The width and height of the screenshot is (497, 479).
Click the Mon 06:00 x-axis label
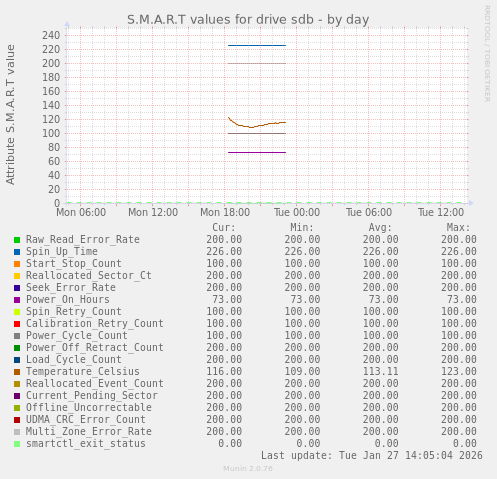(81, 212)
